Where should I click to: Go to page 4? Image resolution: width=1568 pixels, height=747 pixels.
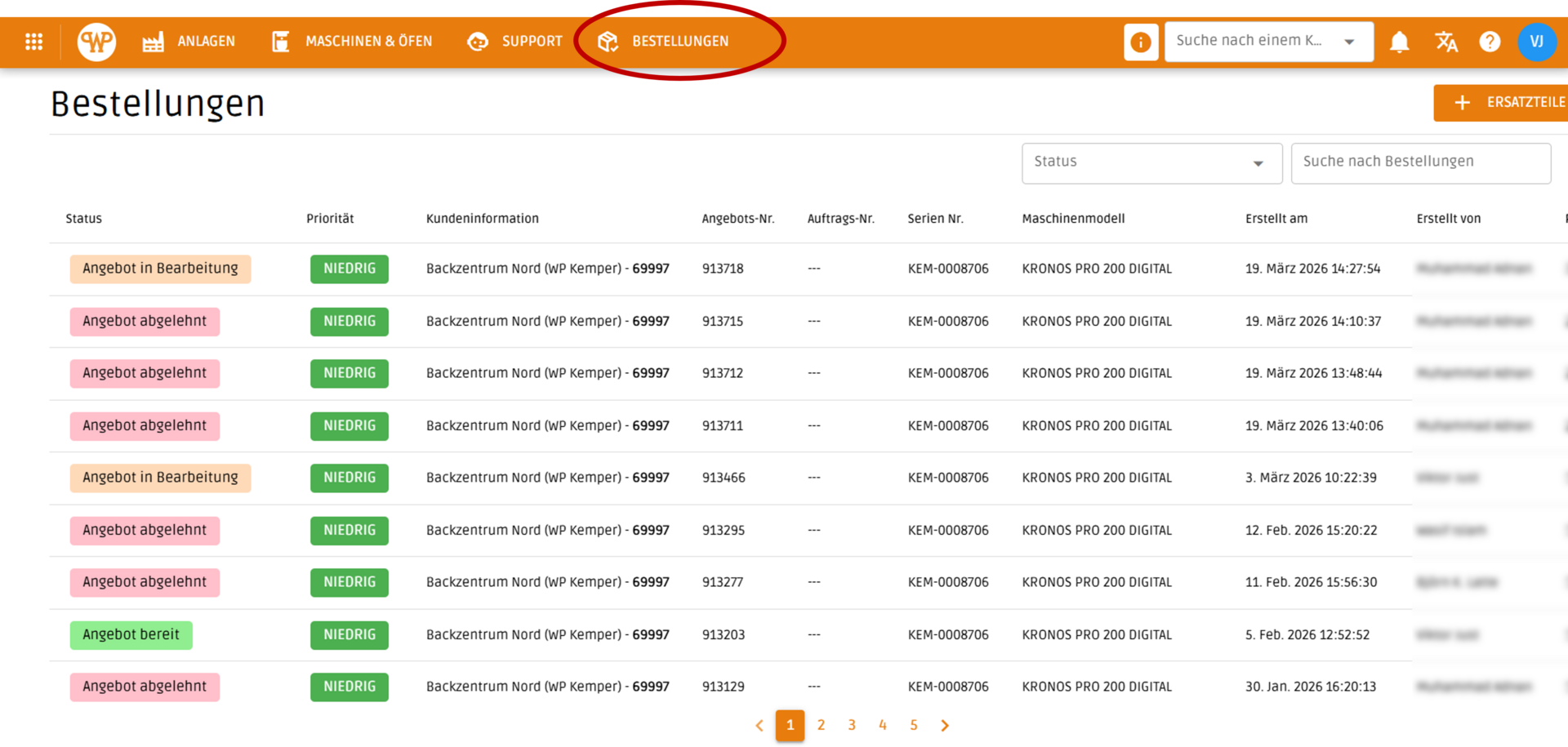pyautogui.click(x=883, y=725)
